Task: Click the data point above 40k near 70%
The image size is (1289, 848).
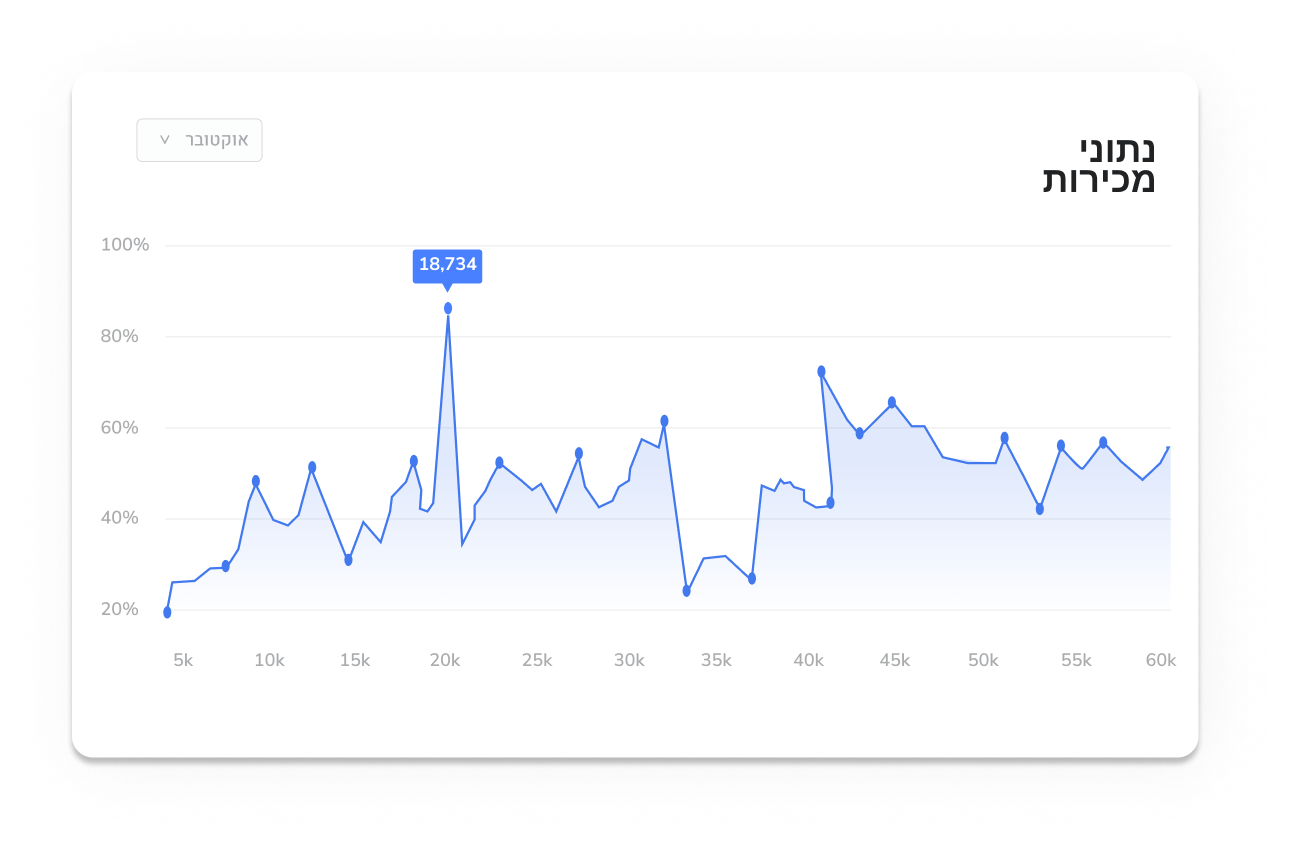Action: (821, 371)
